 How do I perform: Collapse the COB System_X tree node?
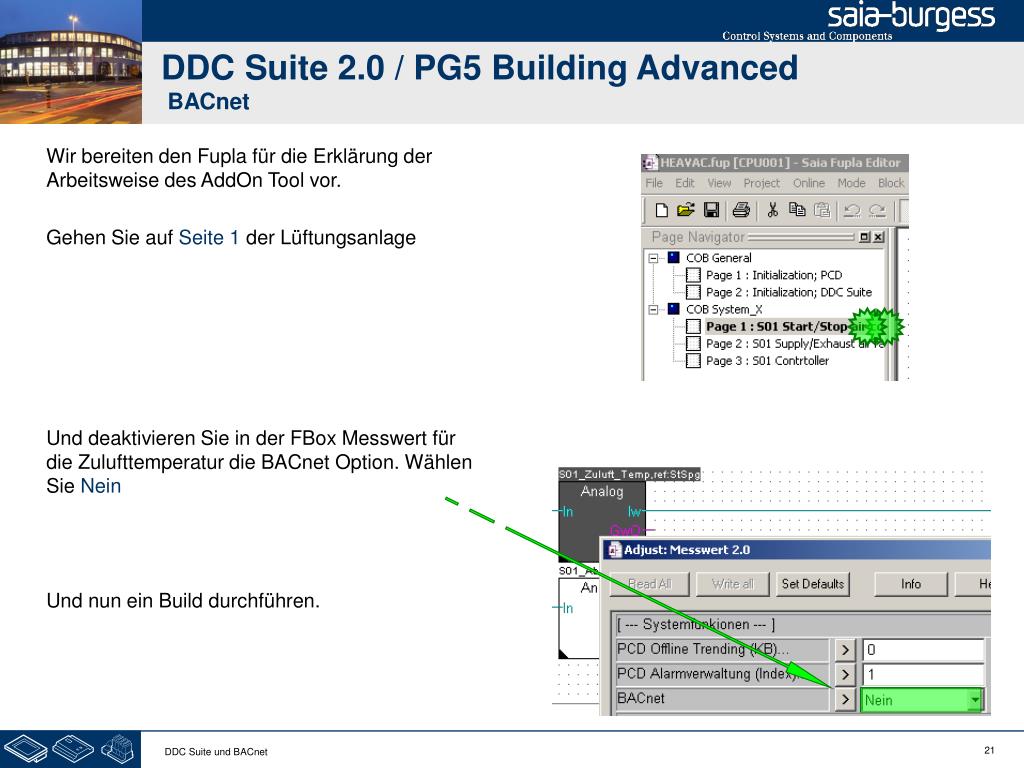(x=652, y=309)
